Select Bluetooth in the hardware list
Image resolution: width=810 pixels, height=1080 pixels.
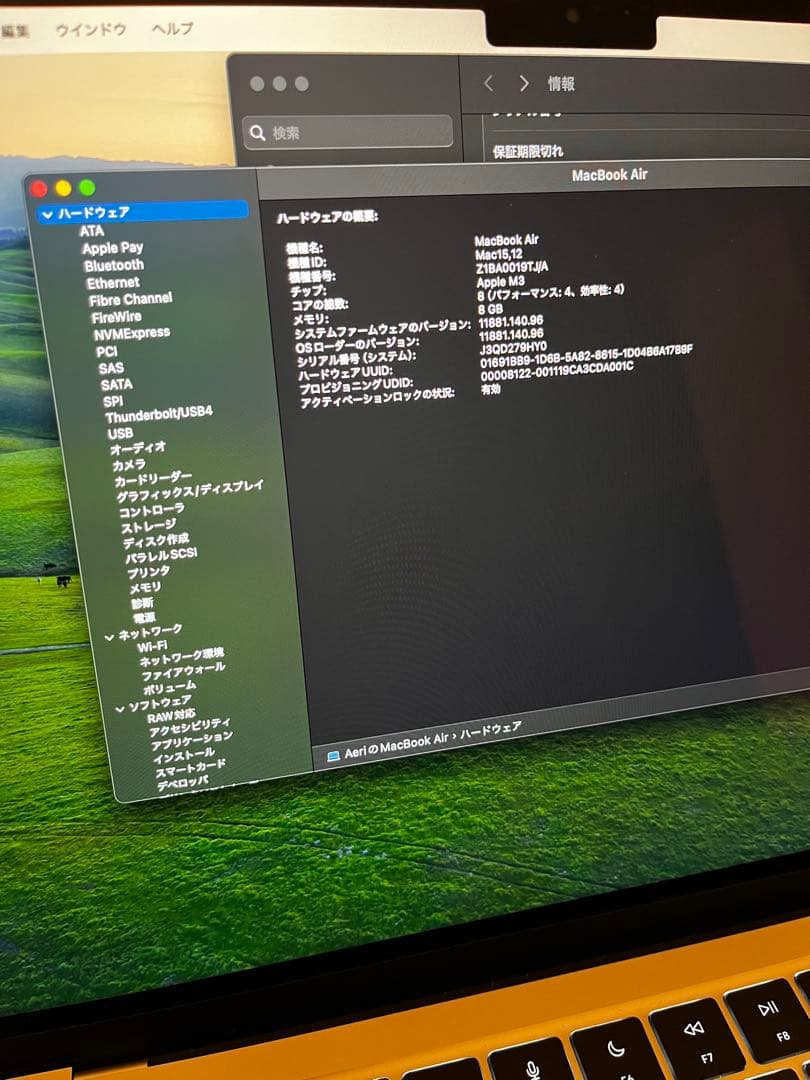point(114,266)
